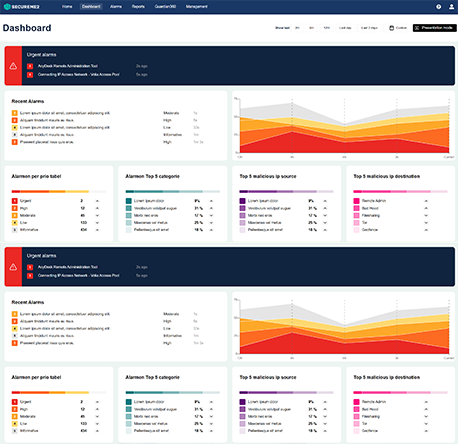Click dark purple swatch for Lorem ipsum, upper ip source
Screen dimensions: 458x444
pyautogui.click(x=242, y=201)
